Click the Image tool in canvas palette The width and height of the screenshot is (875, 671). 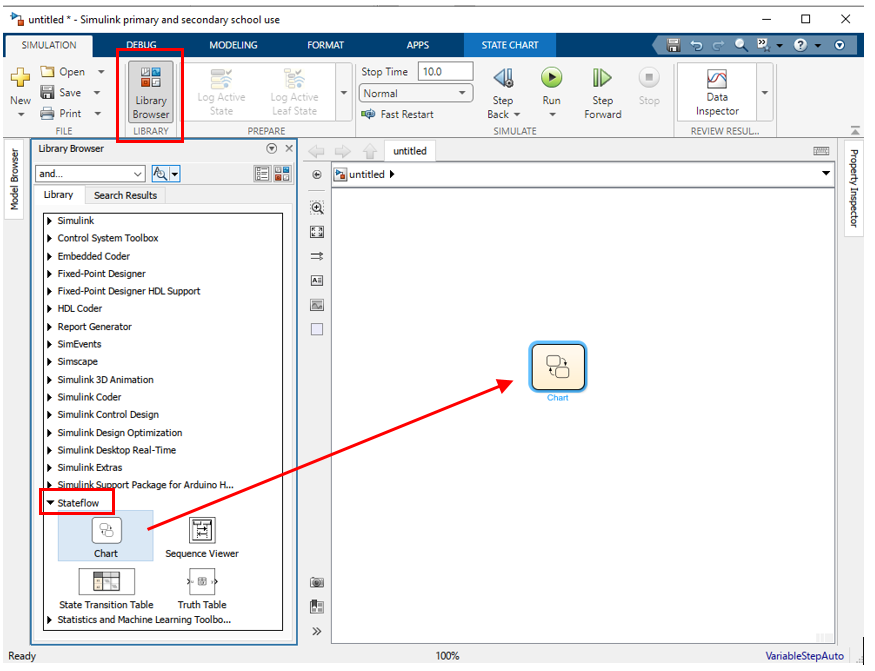click(x=317, y=305)
